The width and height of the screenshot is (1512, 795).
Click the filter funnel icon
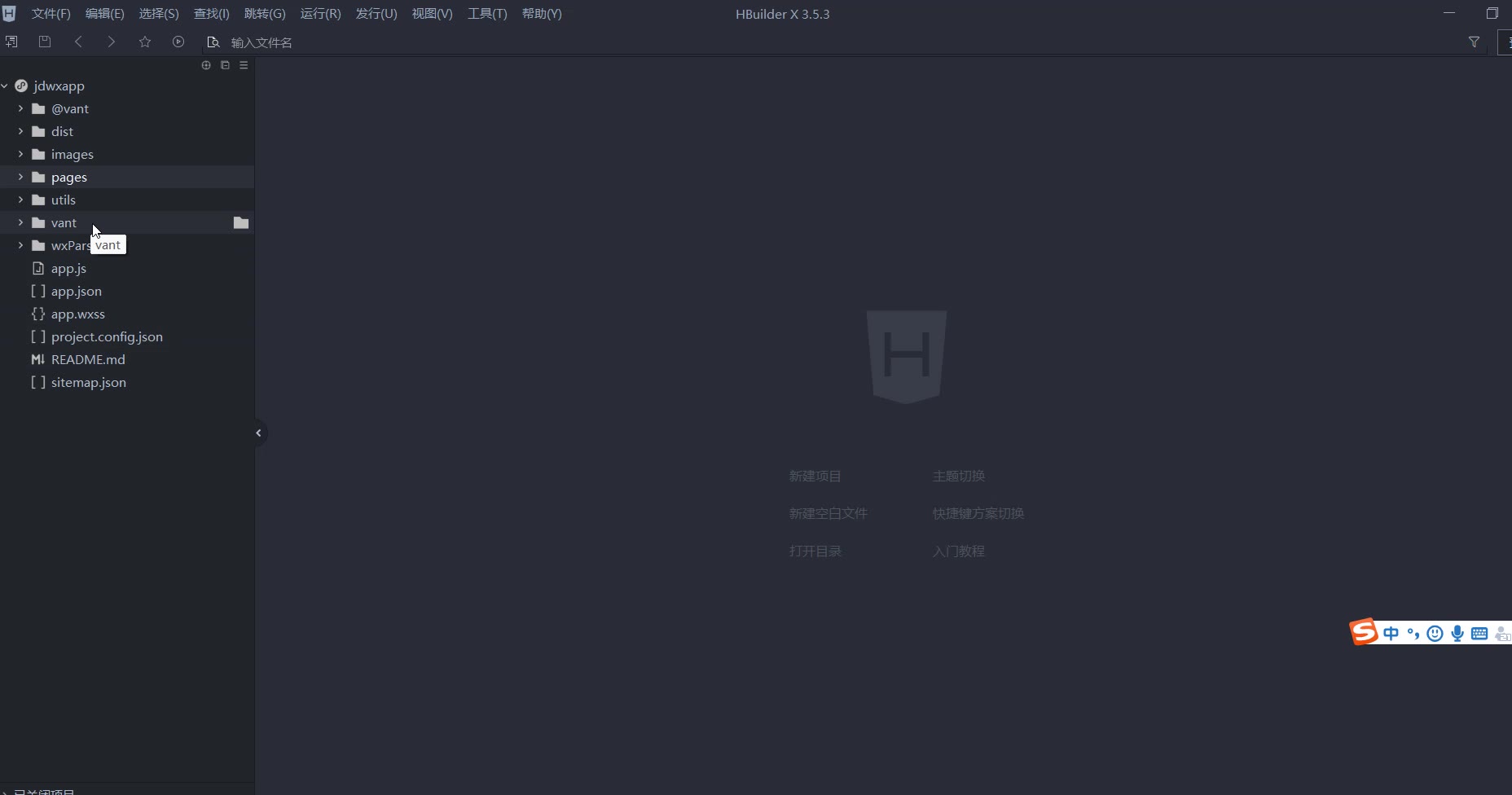click(x=1474, y=42)
